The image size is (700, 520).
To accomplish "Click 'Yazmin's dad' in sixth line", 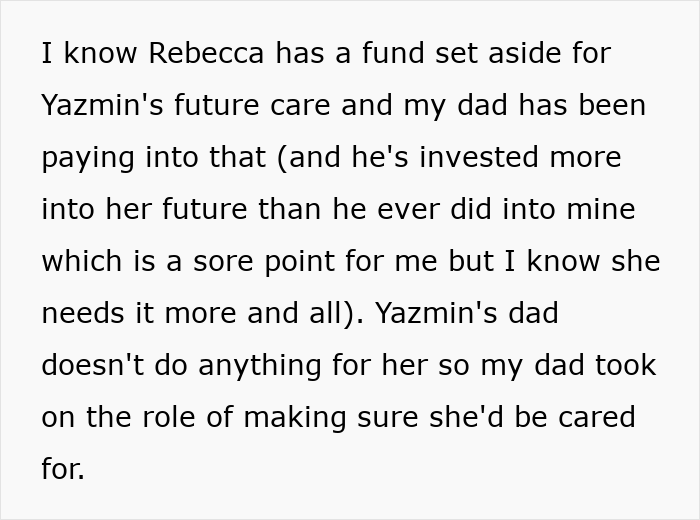I will pyautogui.click(x=467, y=312).
